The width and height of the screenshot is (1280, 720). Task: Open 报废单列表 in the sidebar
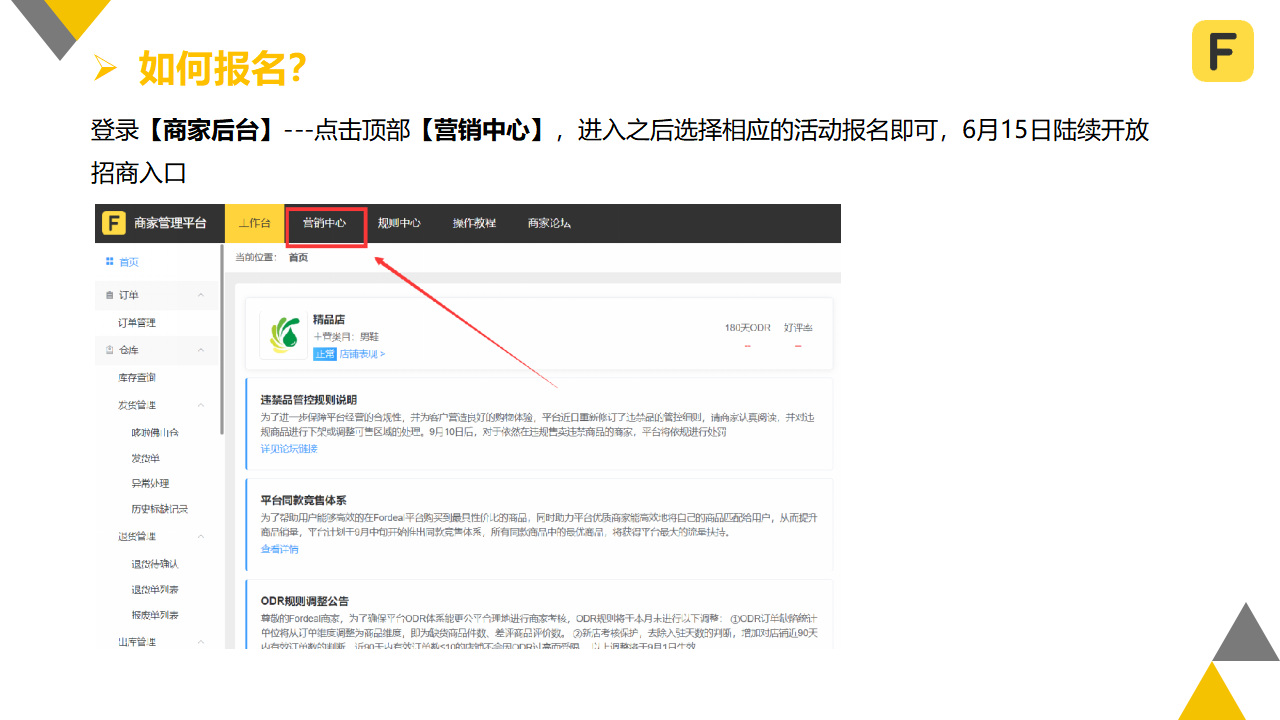[155, 615]
